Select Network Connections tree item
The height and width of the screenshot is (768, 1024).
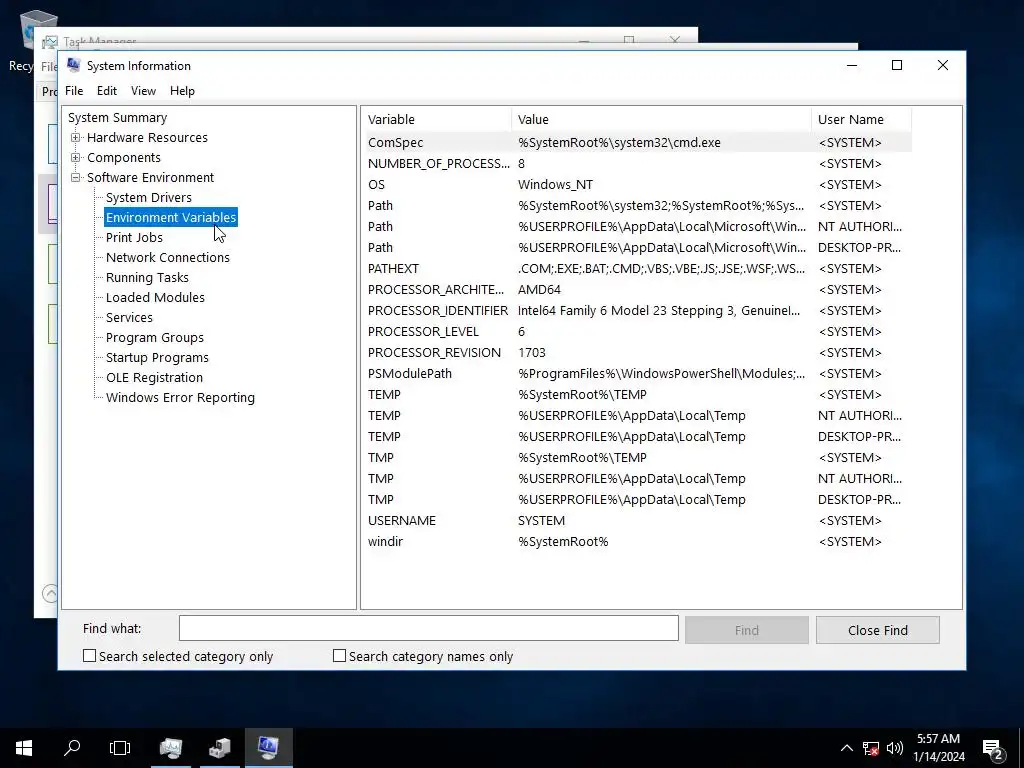168,257
